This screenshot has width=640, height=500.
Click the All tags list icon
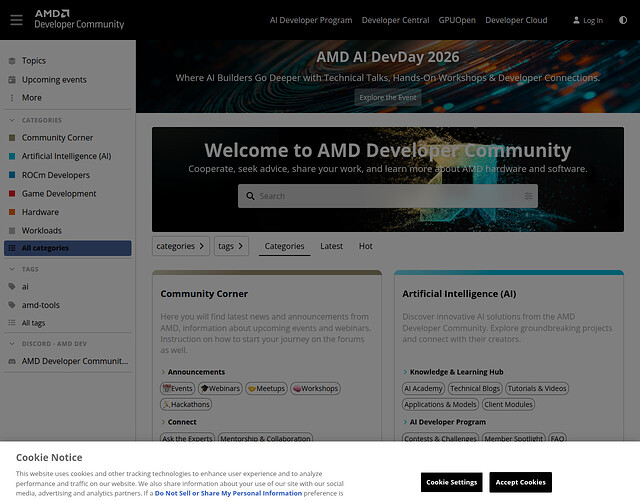[x=12, y=323]
